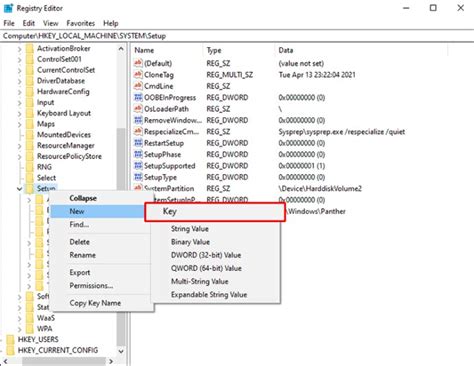Image resolution: width=474 pixels, height=366 pixels.
Task: Expand the DriverDatabase tree node
Action: [19, 82]
